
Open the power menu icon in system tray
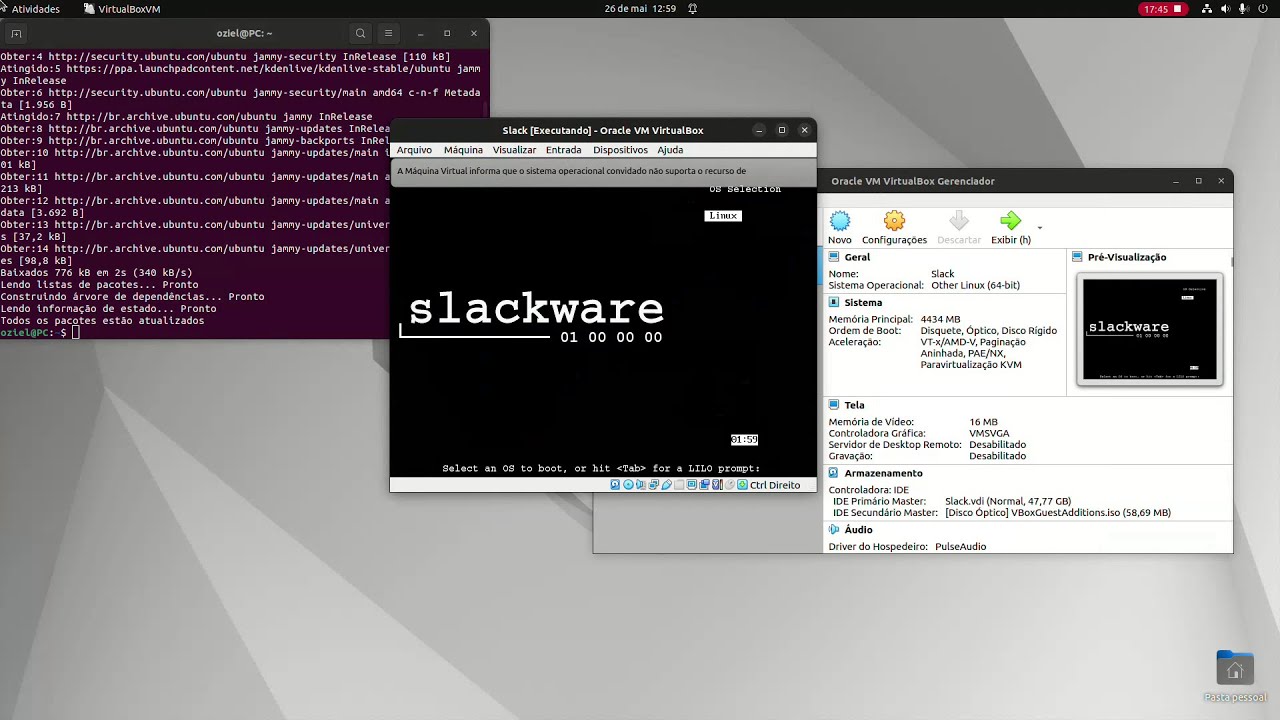[1264, 9]
